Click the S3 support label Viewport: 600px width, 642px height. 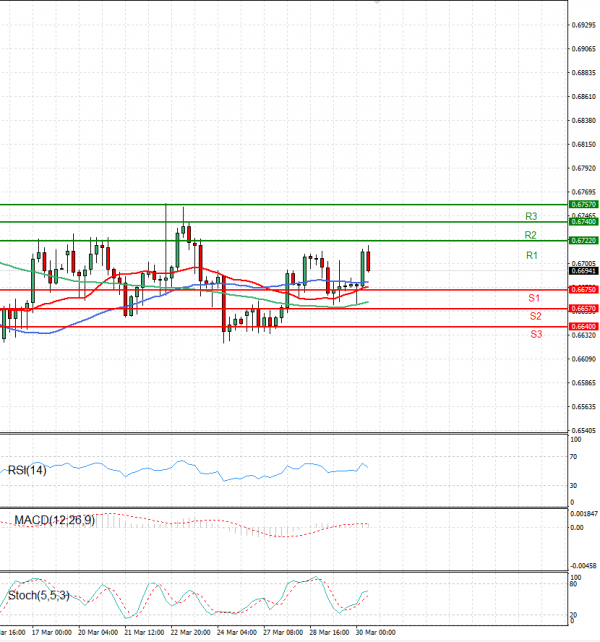(536, 333)
